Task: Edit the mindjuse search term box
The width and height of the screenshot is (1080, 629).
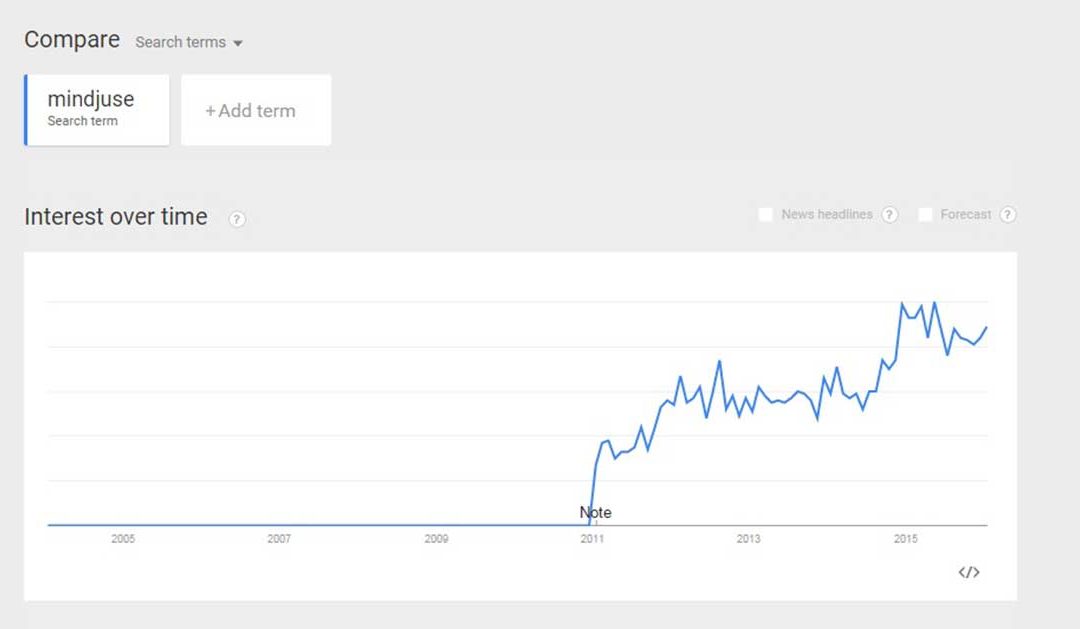Action: coord(97,109)
